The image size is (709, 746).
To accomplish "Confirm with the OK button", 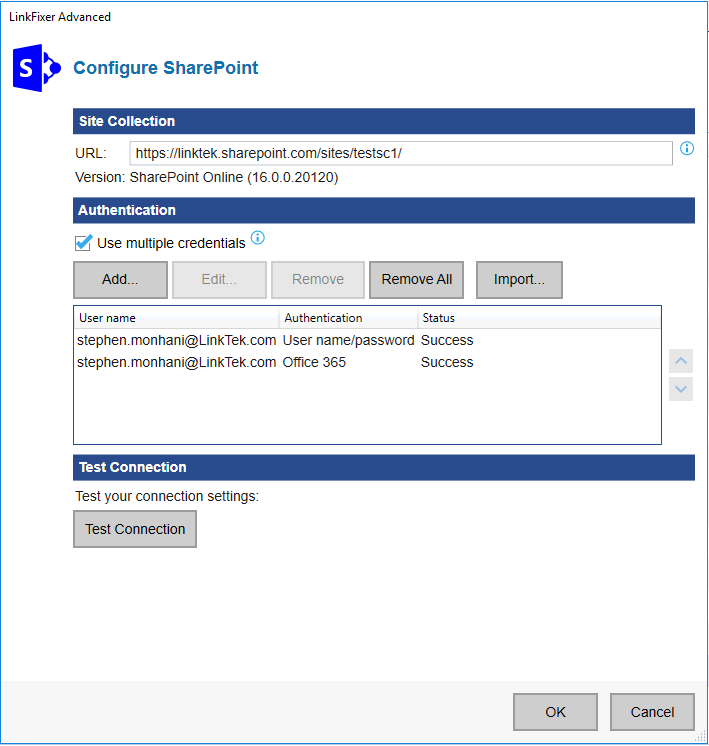I will (x=555, y=712).
